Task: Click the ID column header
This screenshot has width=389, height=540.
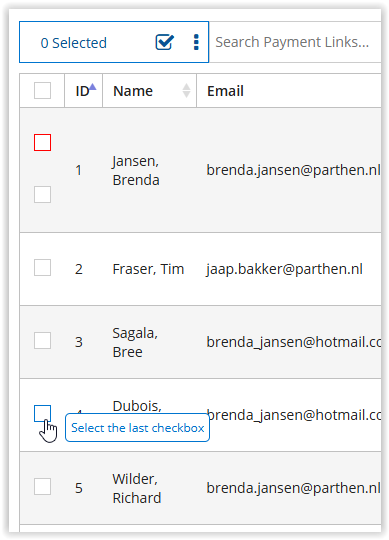Action: [x=83, y=91]
